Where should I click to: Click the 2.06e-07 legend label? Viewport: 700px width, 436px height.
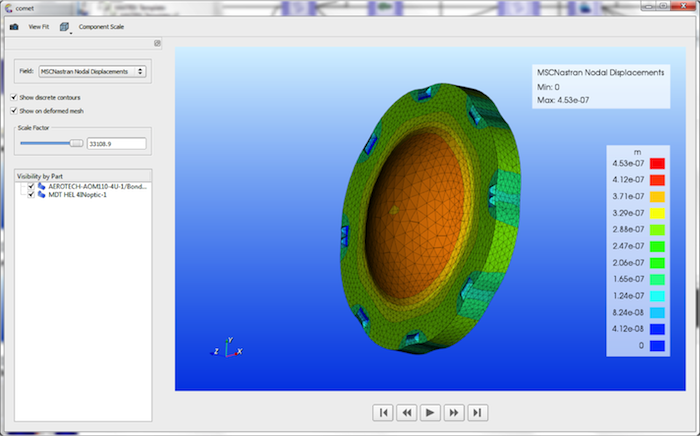point(628,263)
